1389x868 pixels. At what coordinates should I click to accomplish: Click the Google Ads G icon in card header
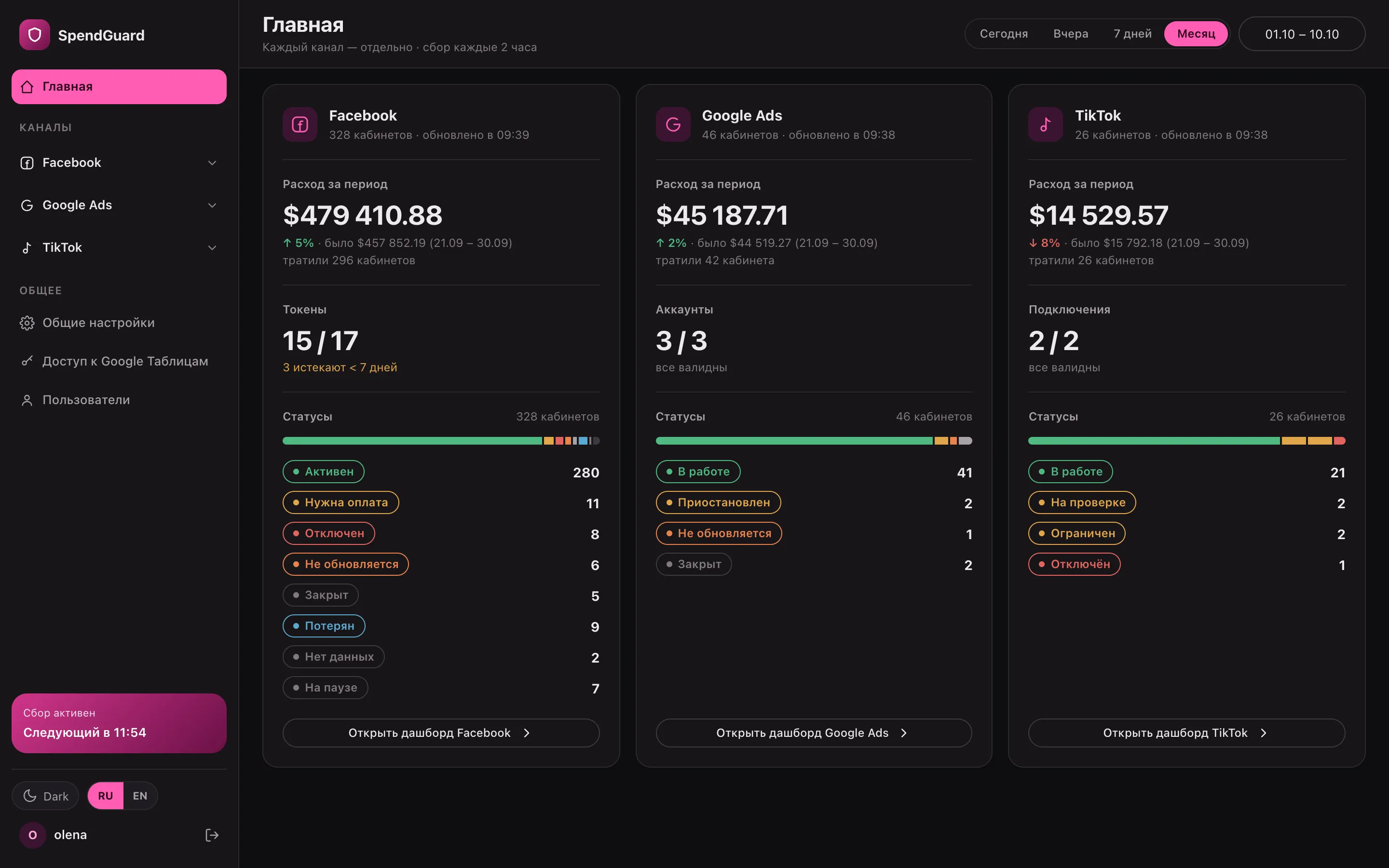coord(673,124)
